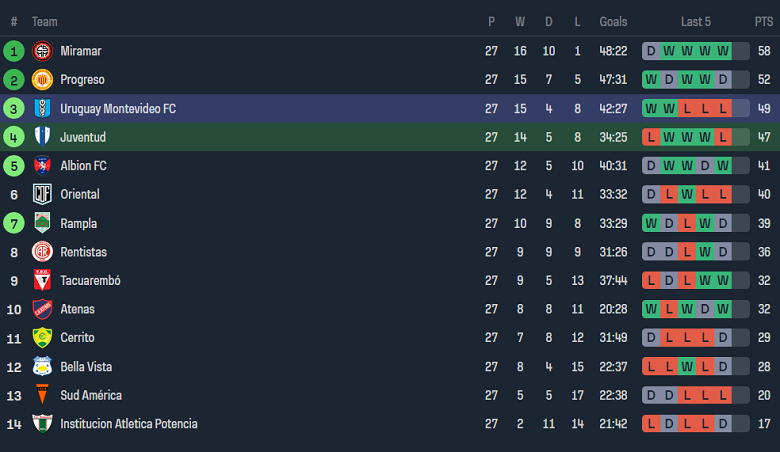Screen dimensions: 780x452
Task: Click Juventud's latest loss result badge
Action: coord(723,137)
